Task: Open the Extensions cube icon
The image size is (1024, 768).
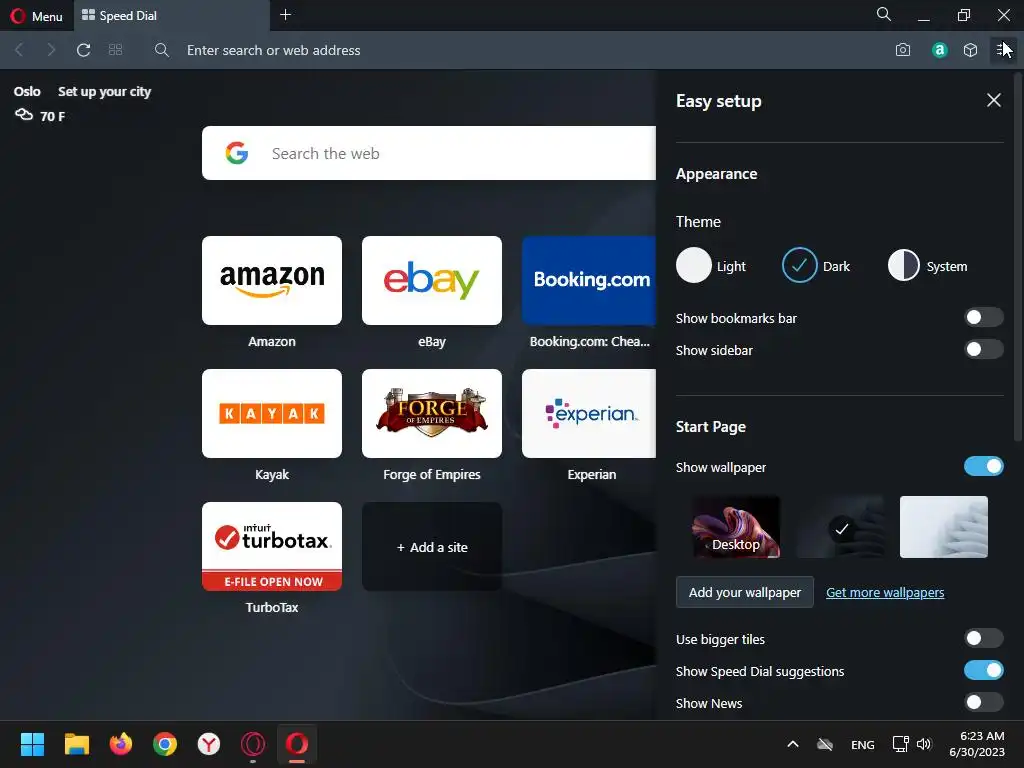Action: [970, 50]
